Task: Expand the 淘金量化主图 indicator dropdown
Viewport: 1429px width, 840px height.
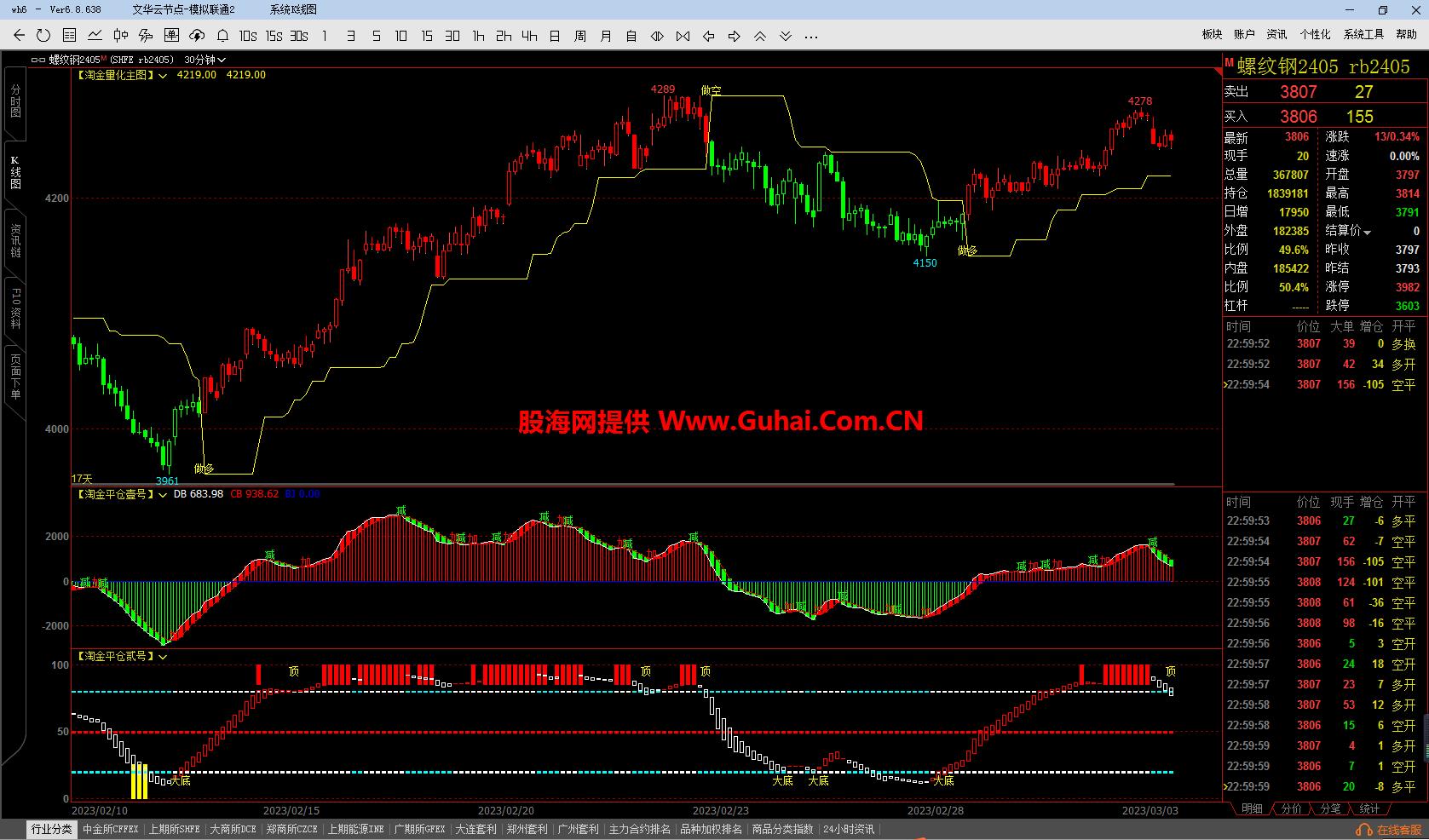Action: click(x=163, y=75)
